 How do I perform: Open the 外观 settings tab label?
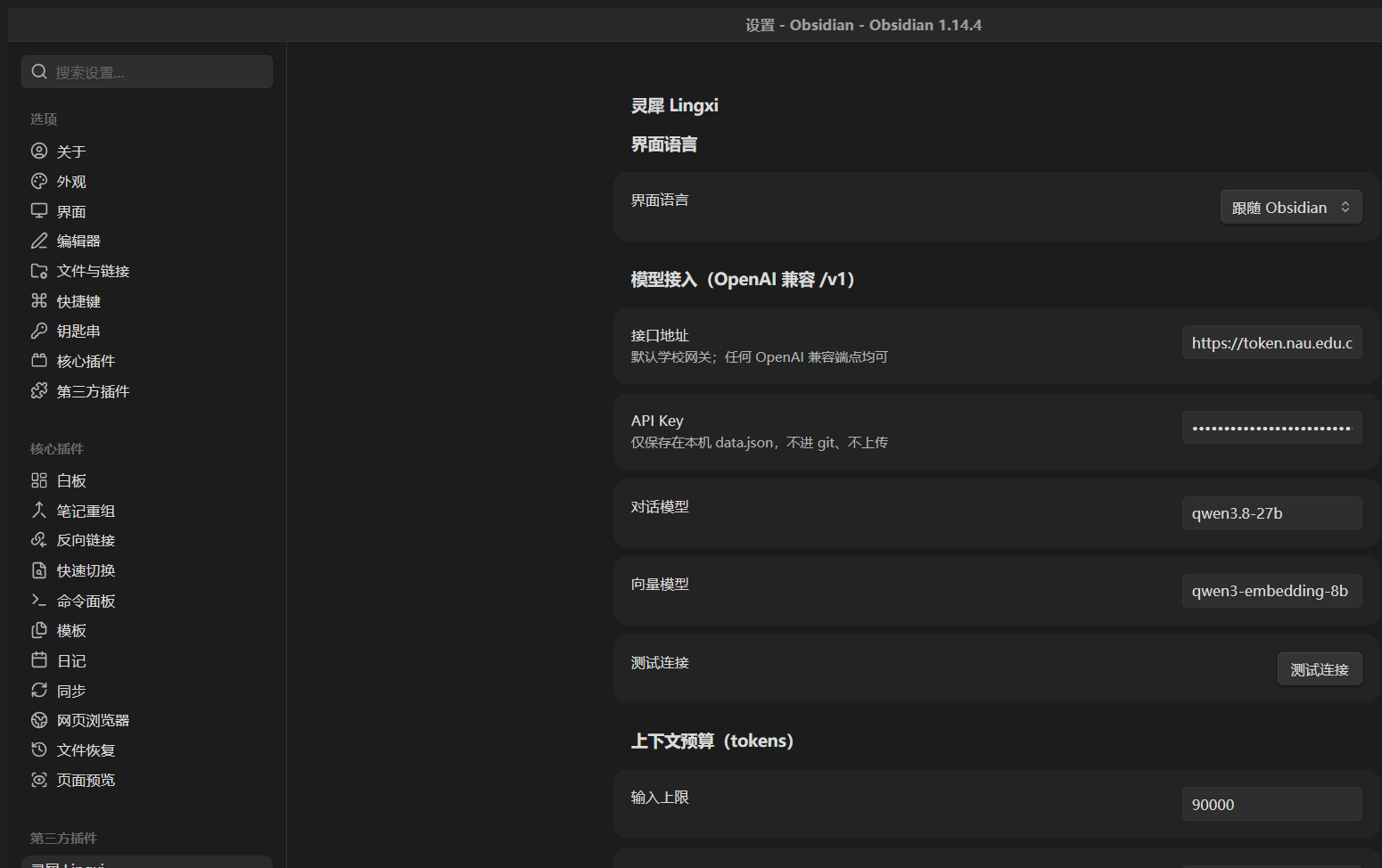tap(71, 181)
